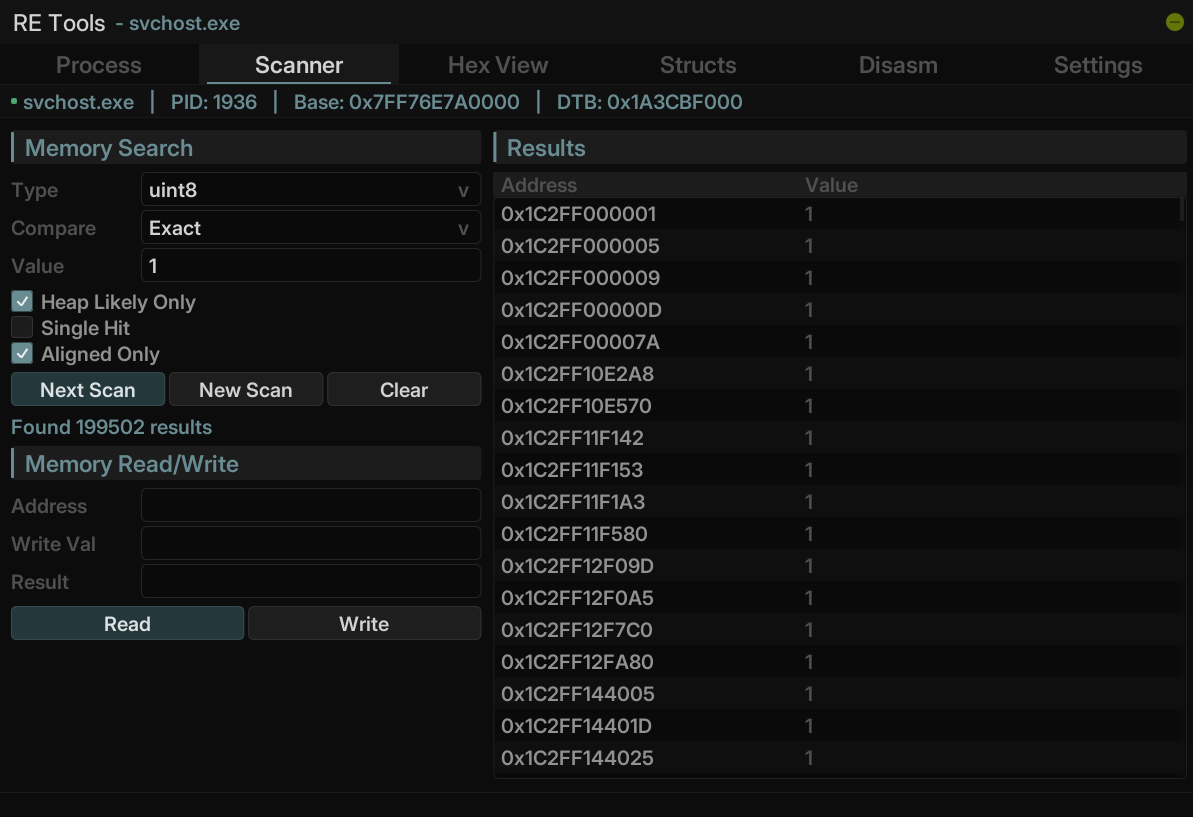Click the Read memory button
Viewport: 1193px width, 817px height.
pos(127,624)
